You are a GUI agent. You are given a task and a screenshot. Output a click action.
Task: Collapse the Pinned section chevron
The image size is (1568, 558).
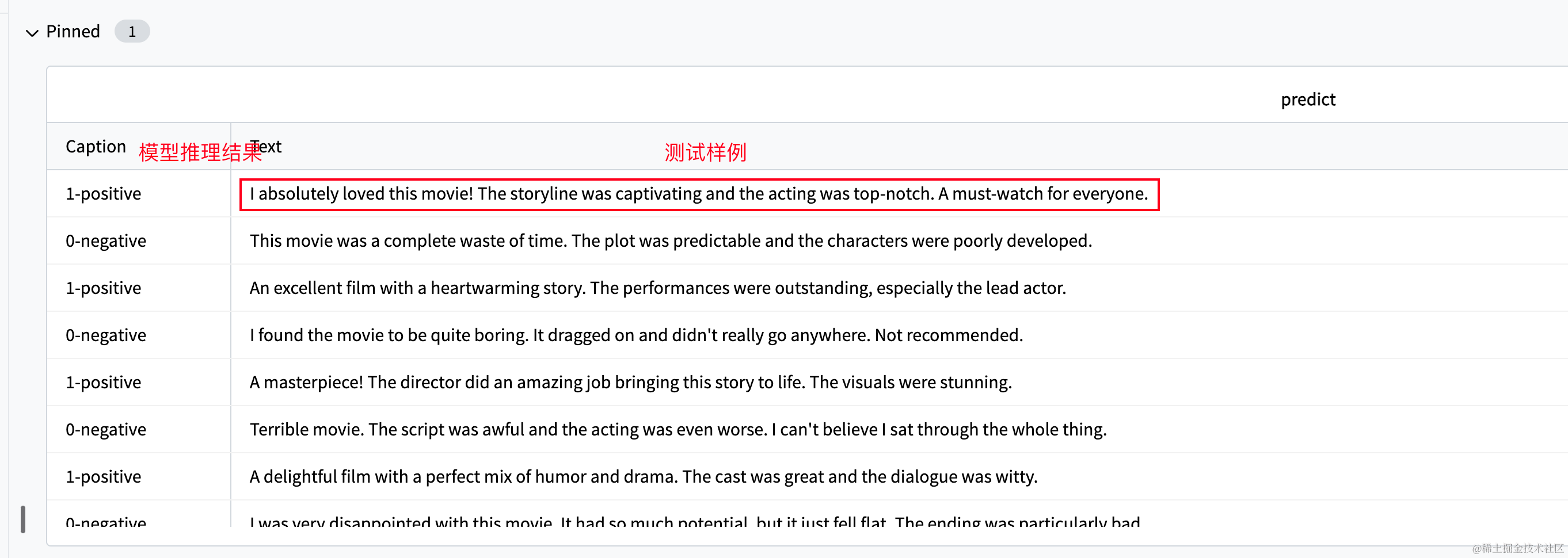point(32,32)
